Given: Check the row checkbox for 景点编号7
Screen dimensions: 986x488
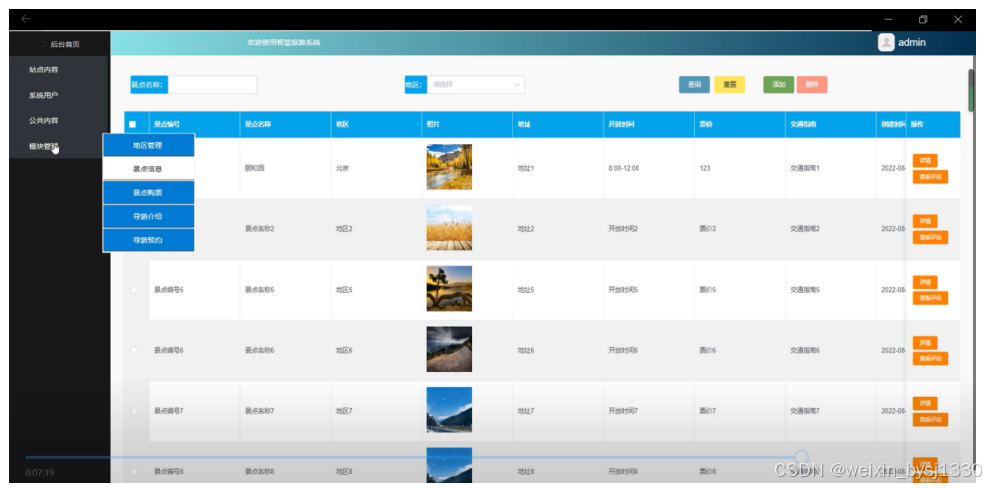Looking at the screenshot, I should (x=133, y=411).
